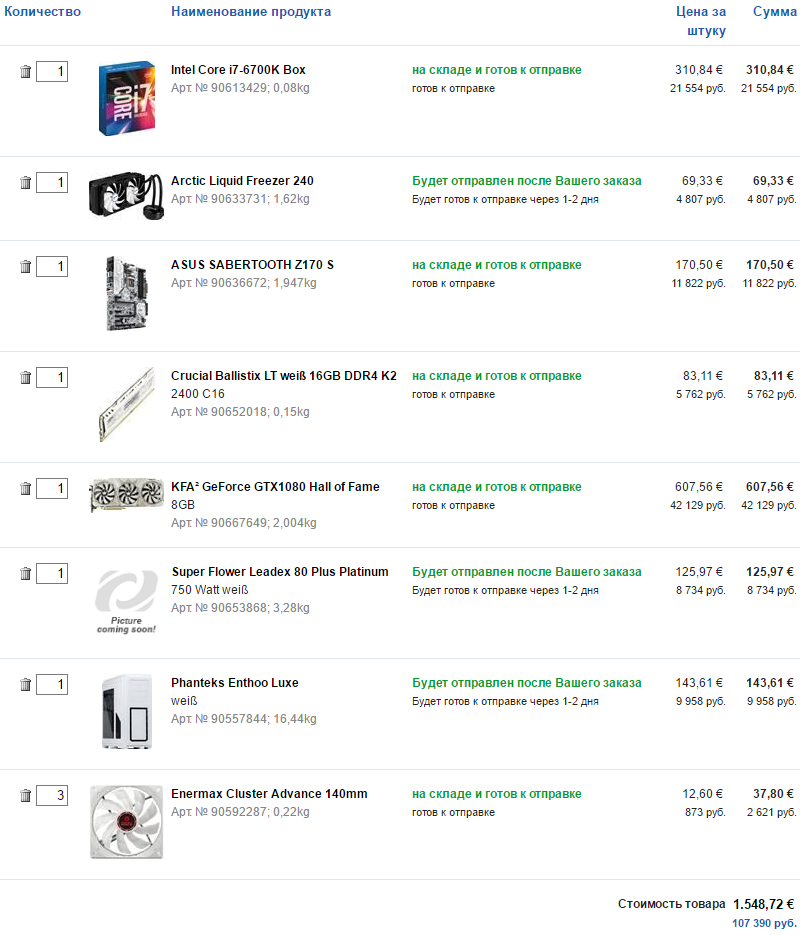
Task: Edit quantity field for Enermax Cluster Advance
Action: click(52, 796)
